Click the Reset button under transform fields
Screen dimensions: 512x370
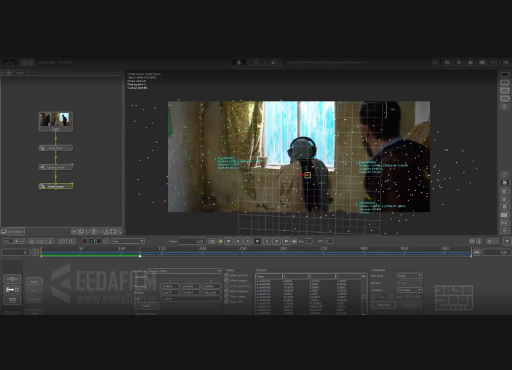click(x=146, y=306)
